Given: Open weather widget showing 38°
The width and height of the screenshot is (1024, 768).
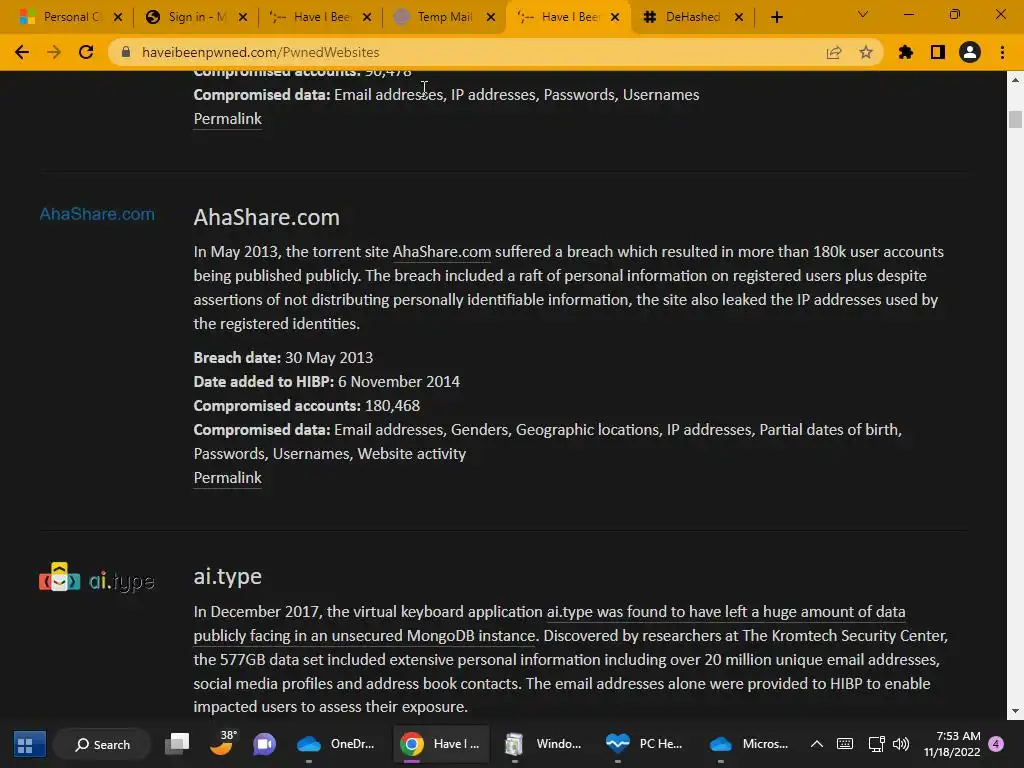Looking at the screenshot, I should tap(222, 744).
